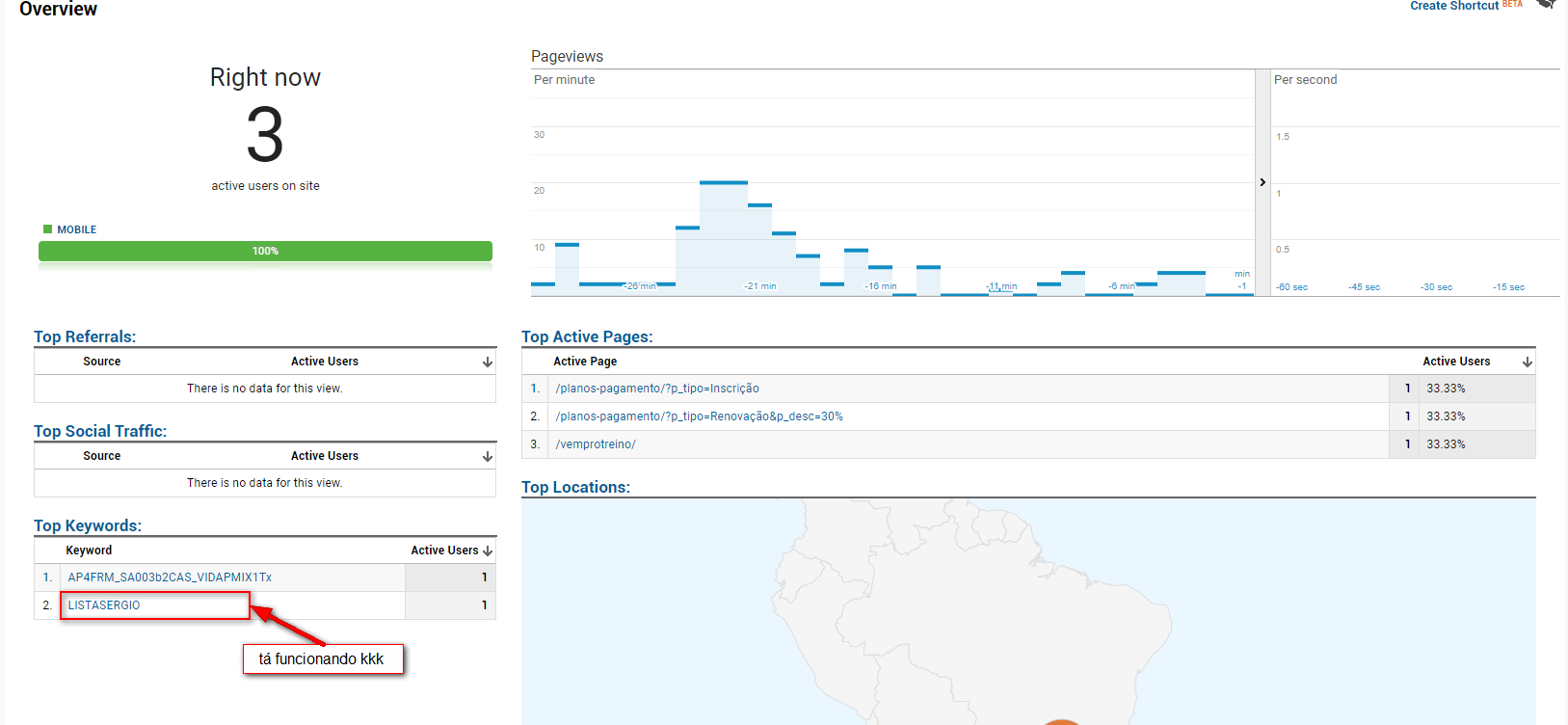
Task: Click the Overview page heading
Action: pos(58,9)
